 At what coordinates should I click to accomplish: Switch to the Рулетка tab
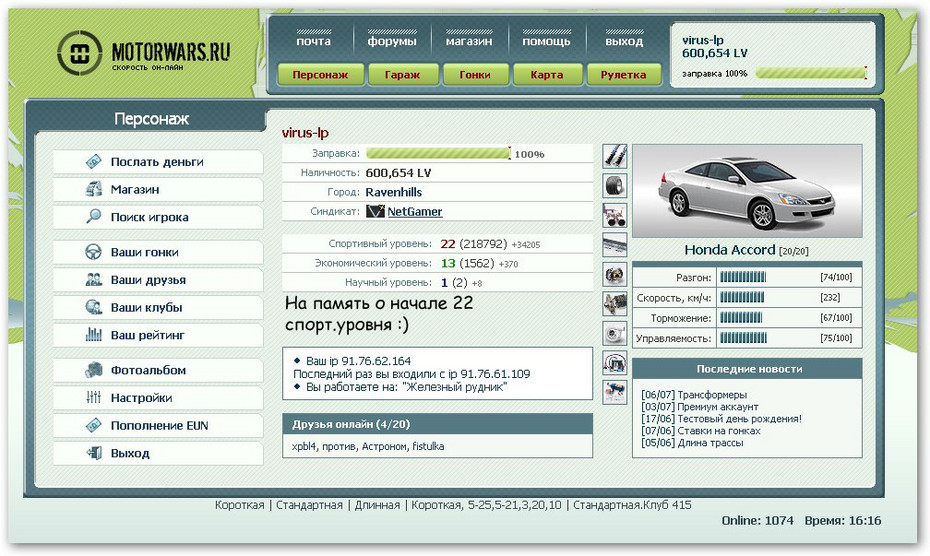623,75
